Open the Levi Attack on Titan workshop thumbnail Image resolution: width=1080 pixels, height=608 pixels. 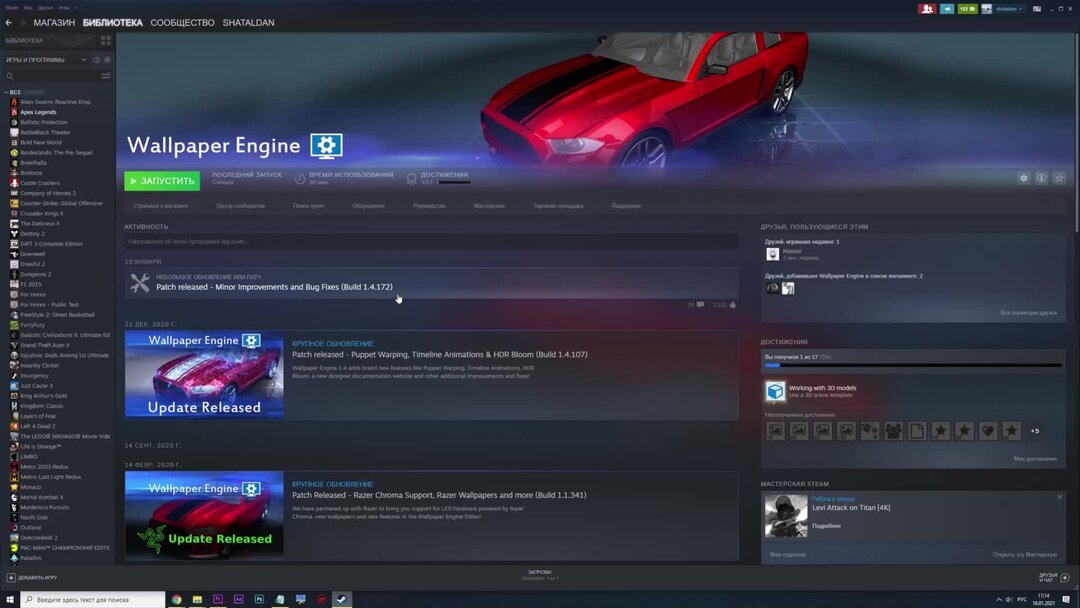click(x=786, y=516)
